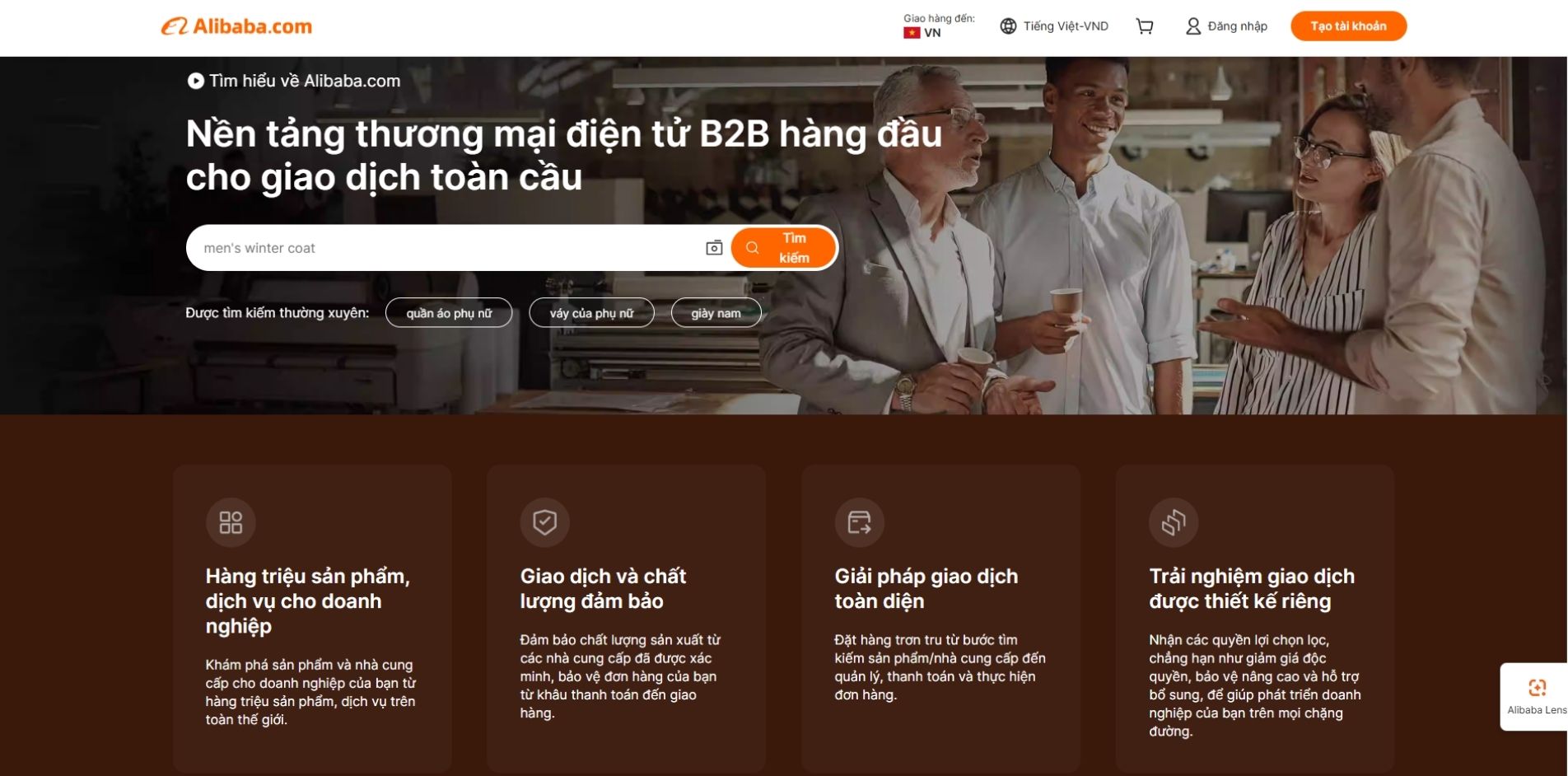1568x776 pixels.
Task: Select the giày nam suggestion
Action: pyautogui.click(x=716, y=313)
